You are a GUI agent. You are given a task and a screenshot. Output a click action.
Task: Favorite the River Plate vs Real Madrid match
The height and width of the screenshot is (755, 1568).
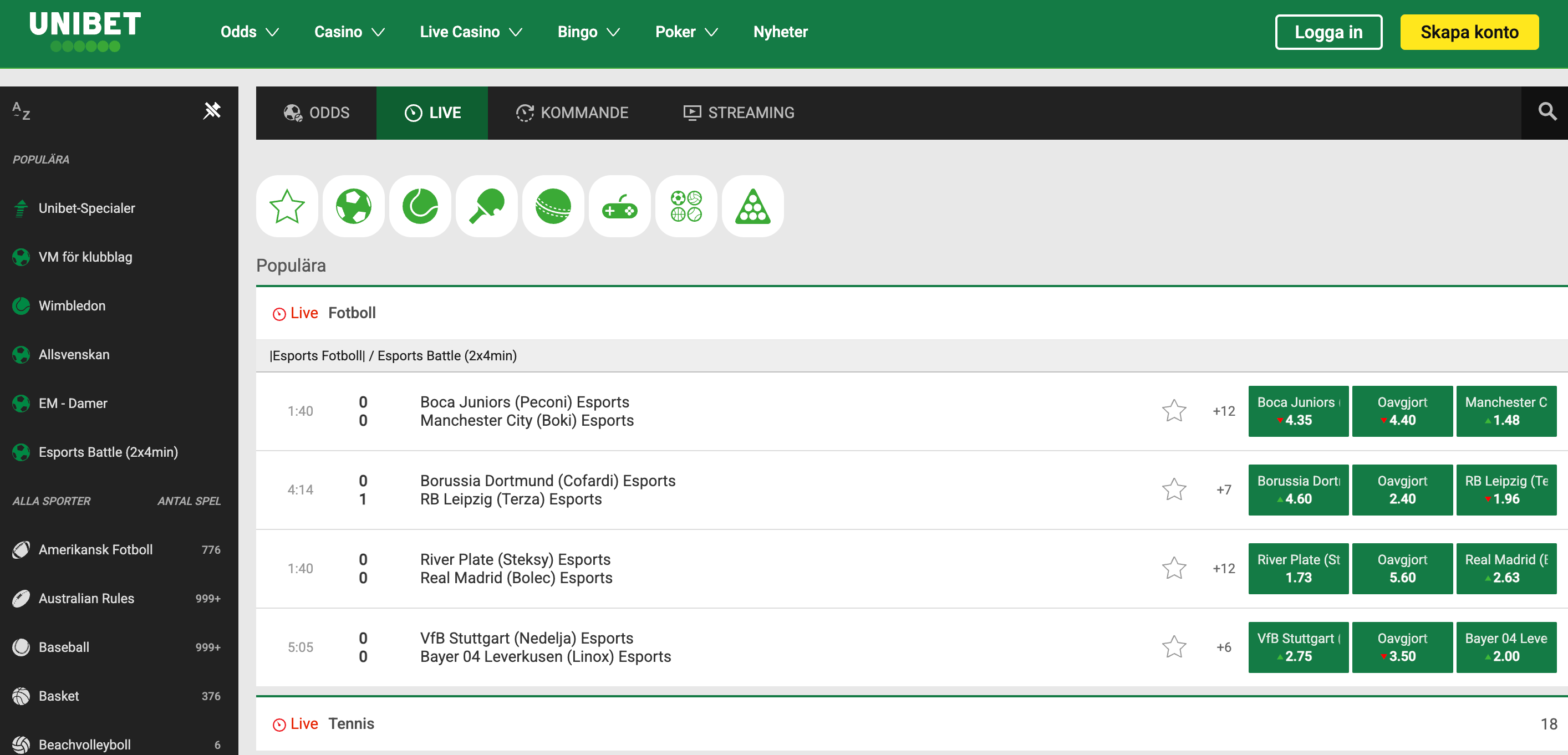[x=1174, y=568]
